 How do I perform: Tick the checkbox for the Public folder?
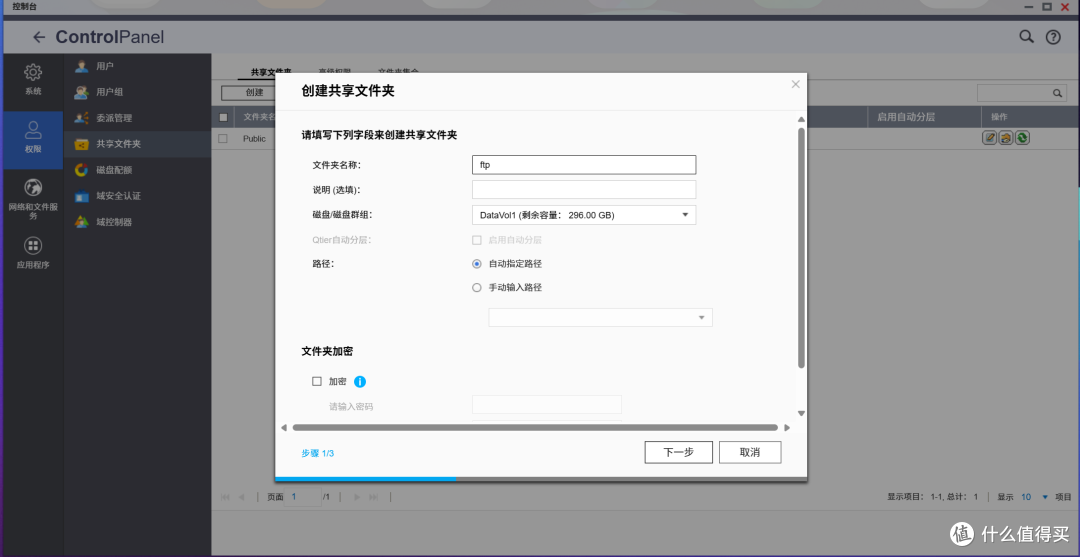coord(223,138)
